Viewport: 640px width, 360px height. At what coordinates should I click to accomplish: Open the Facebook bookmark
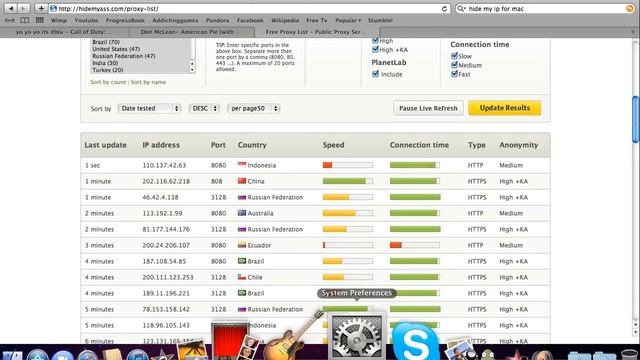(250, 20)
